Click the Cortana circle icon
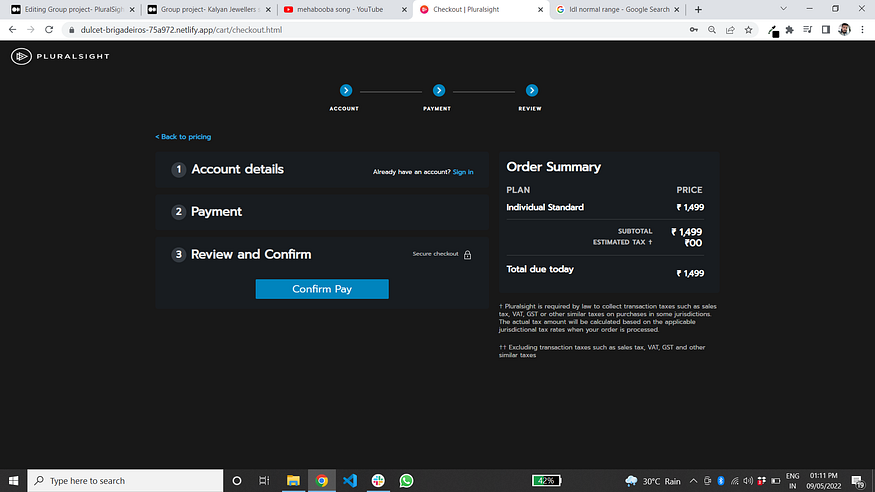875x492 pixels. click(x=237, y=480)
